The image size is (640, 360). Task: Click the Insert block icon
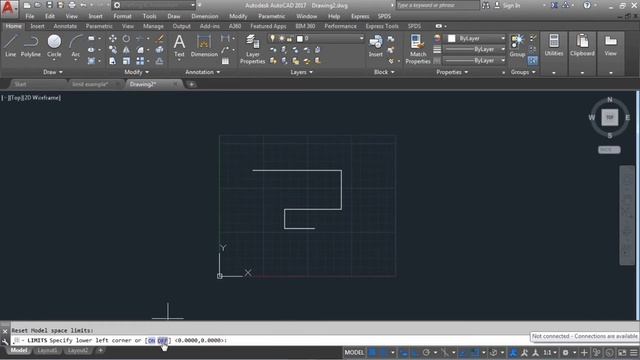376,45
